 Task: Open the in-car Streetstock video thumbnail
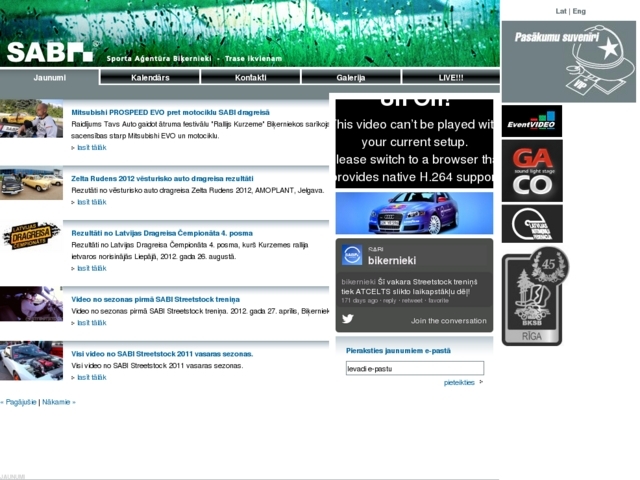pos(31,304)
